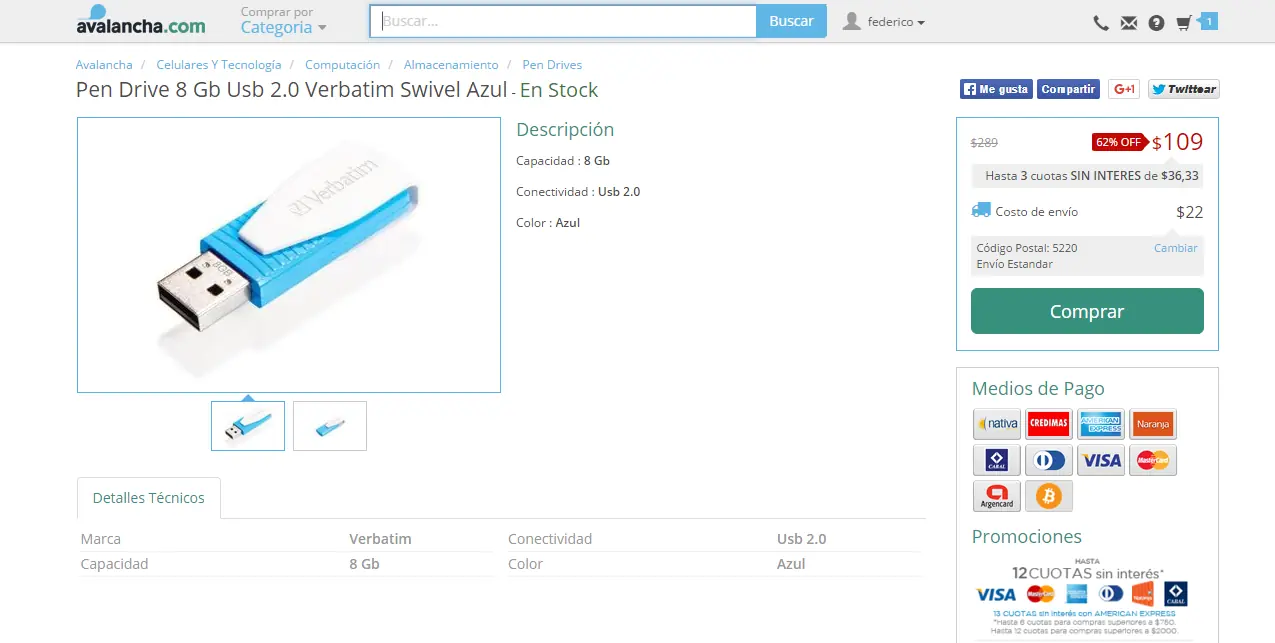1275x643 pixels.
Task: Click the green Comprar button
Action: [1087, 311]
